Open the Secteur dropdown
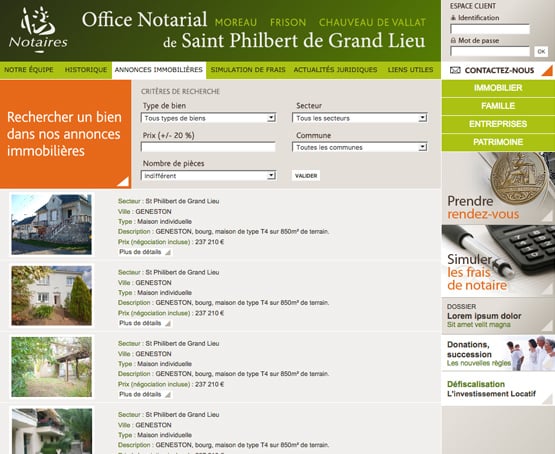555x454 pixels. pos(360,118)
